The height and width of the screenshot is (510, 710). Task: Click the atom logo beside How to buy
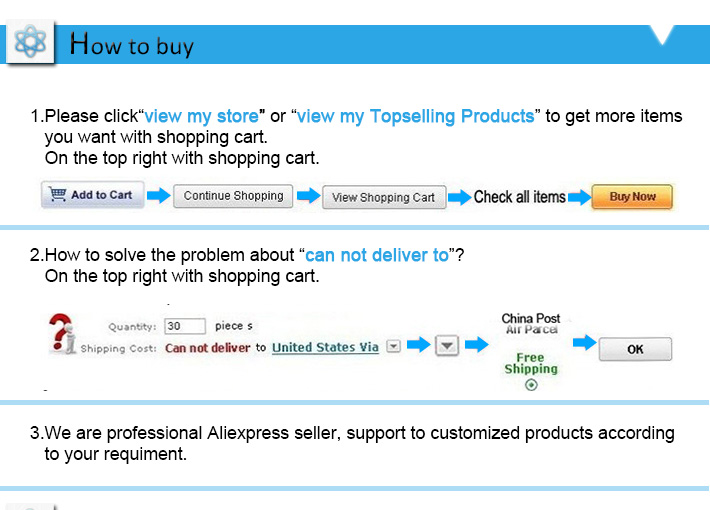pyautogui.click(x=30, y=42)
